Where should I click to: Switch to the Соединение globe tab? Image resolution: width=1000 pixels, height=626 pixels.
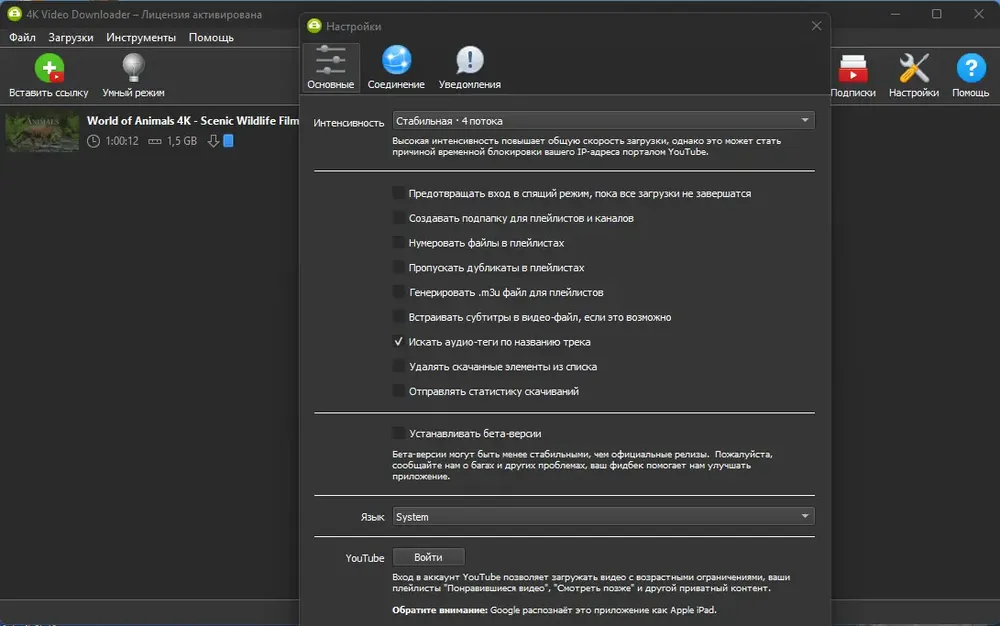(x=396, y=60)
